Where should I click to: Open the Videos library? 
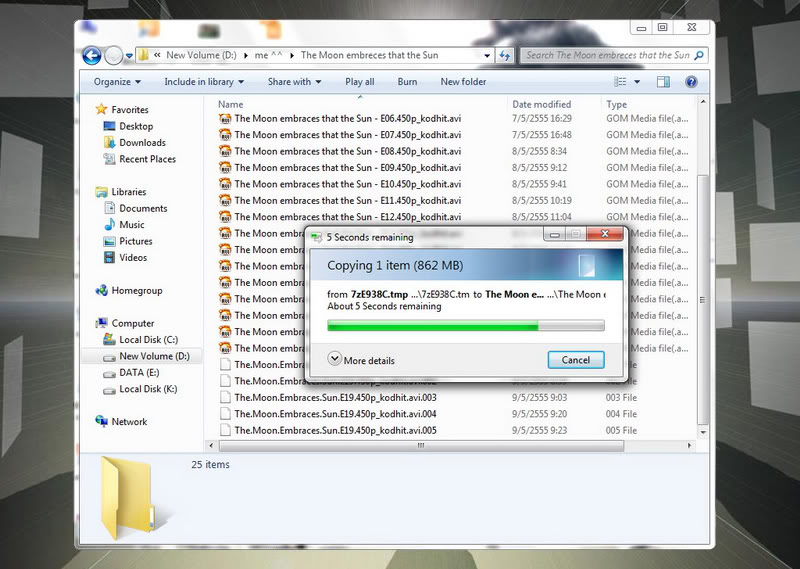coord(133,257)
